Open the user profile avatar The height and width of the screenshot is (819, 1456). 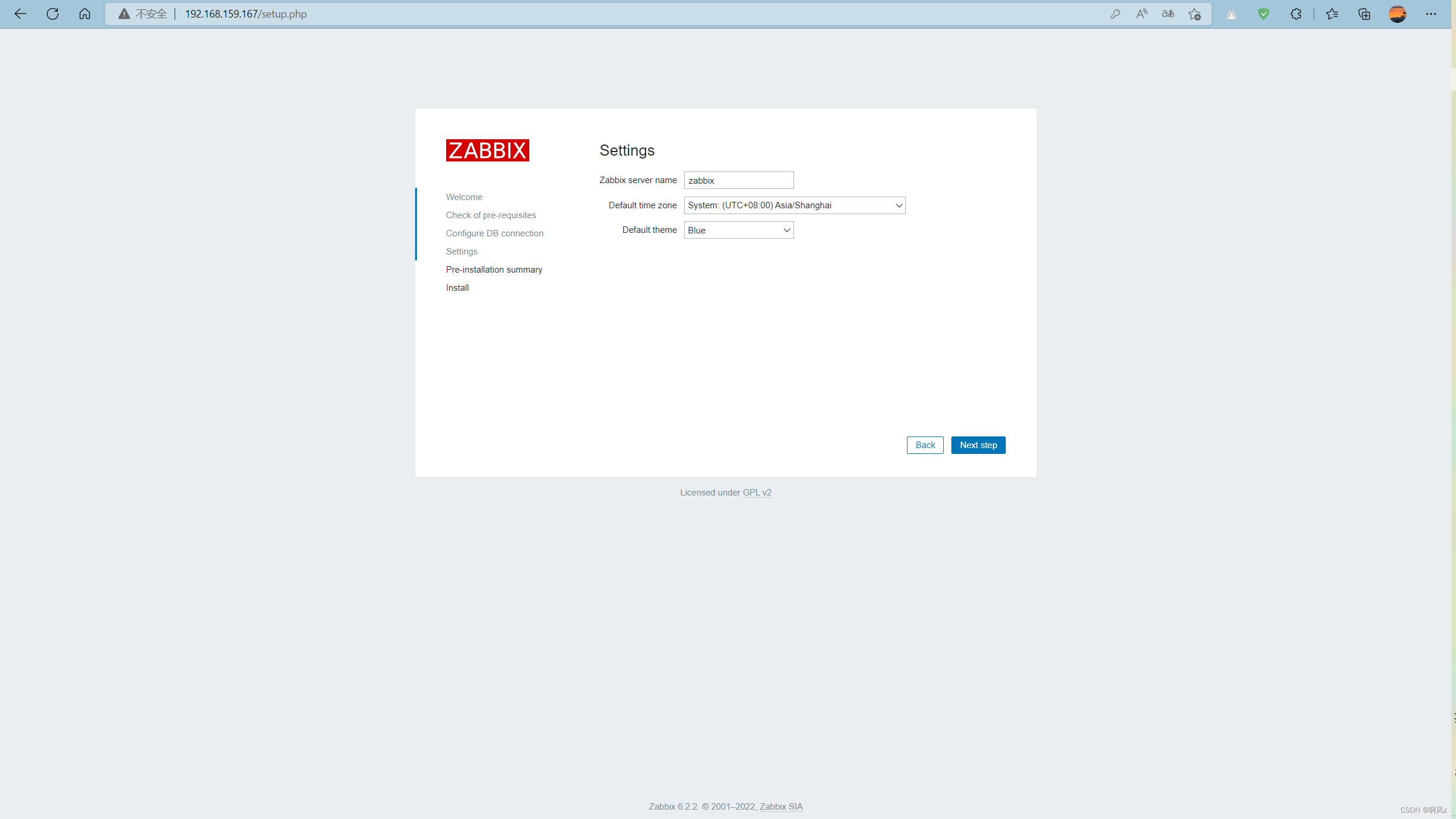(1398, 14)
